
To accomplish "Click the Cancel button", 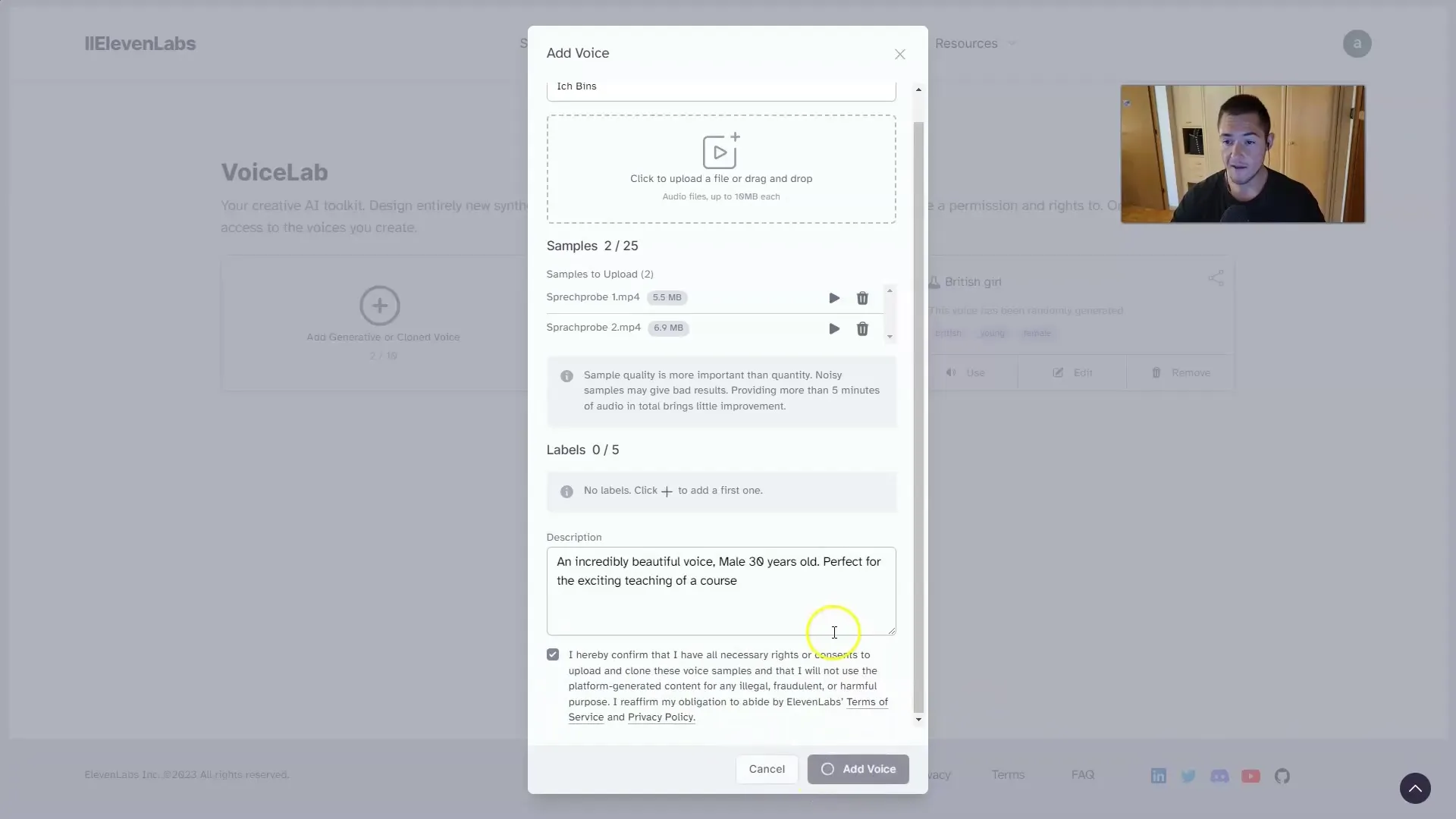I will coord(767,769).
